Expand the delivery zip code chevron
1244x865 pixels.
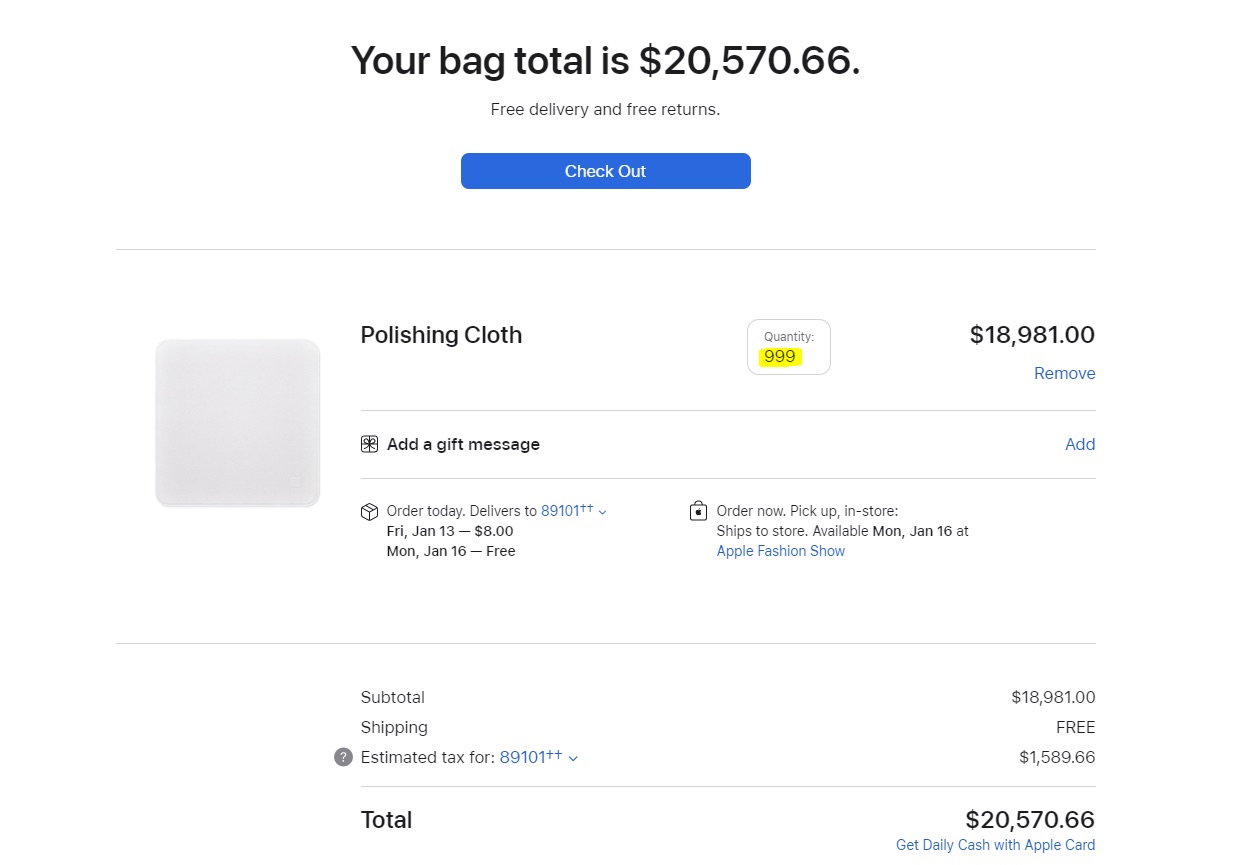[602, 512]
